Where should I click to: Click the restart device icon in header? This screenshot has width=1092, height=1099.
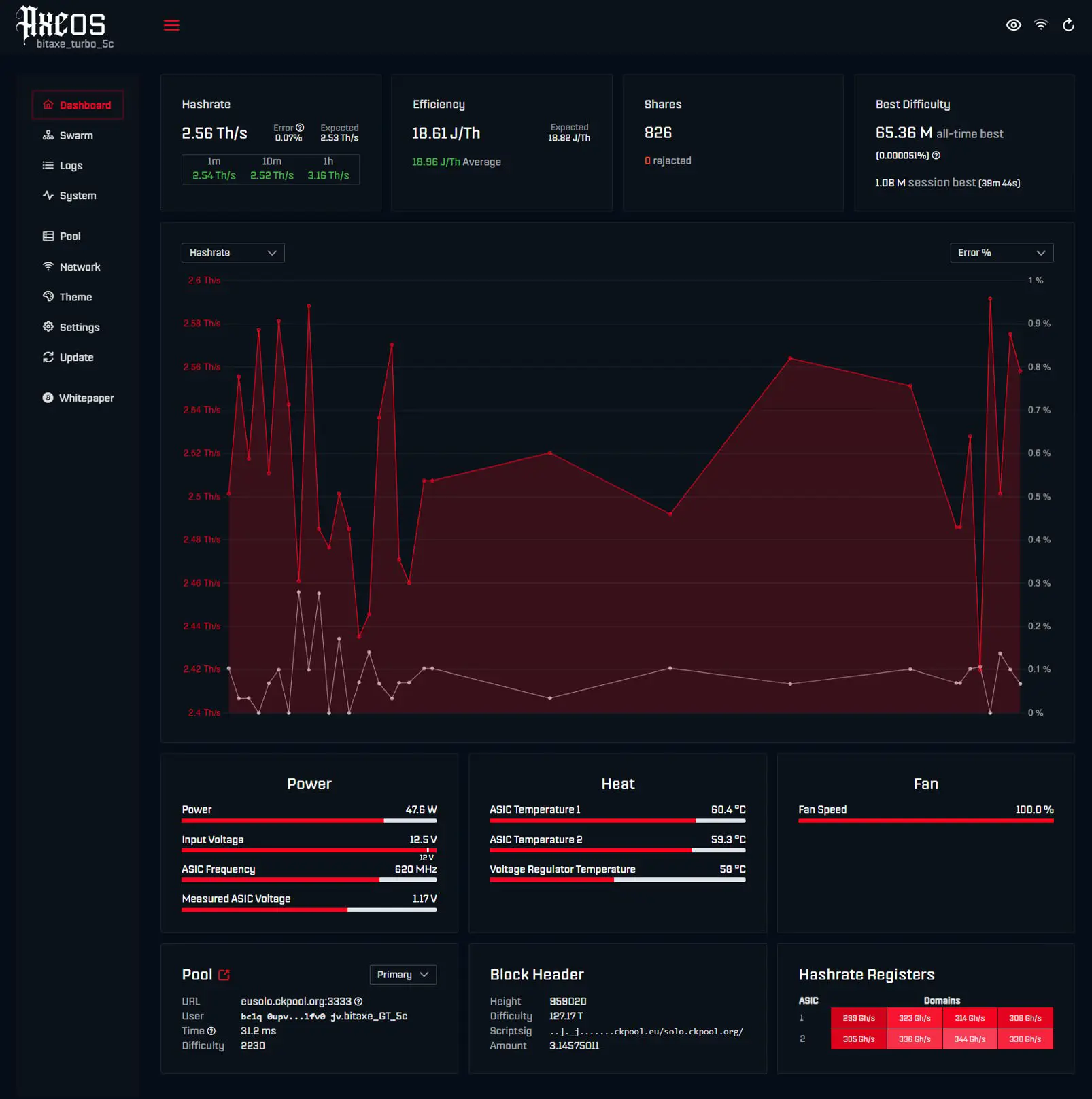(1068, 25)
